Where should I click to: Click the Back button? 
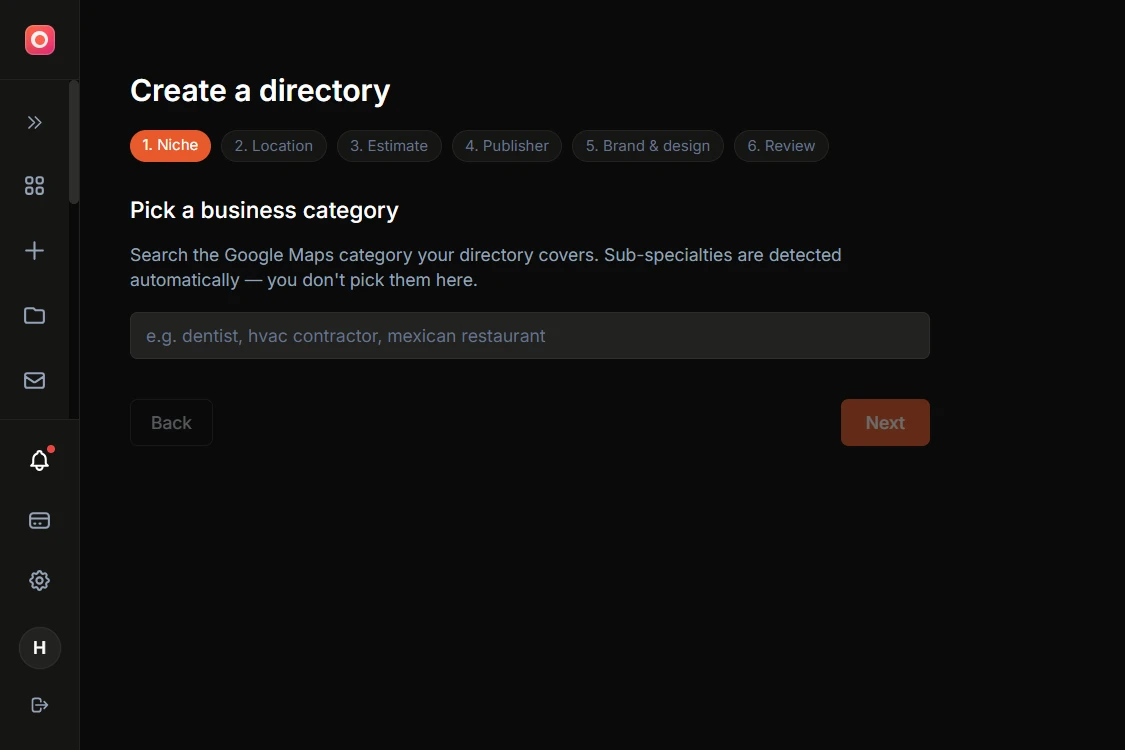[x=171, y=423]
